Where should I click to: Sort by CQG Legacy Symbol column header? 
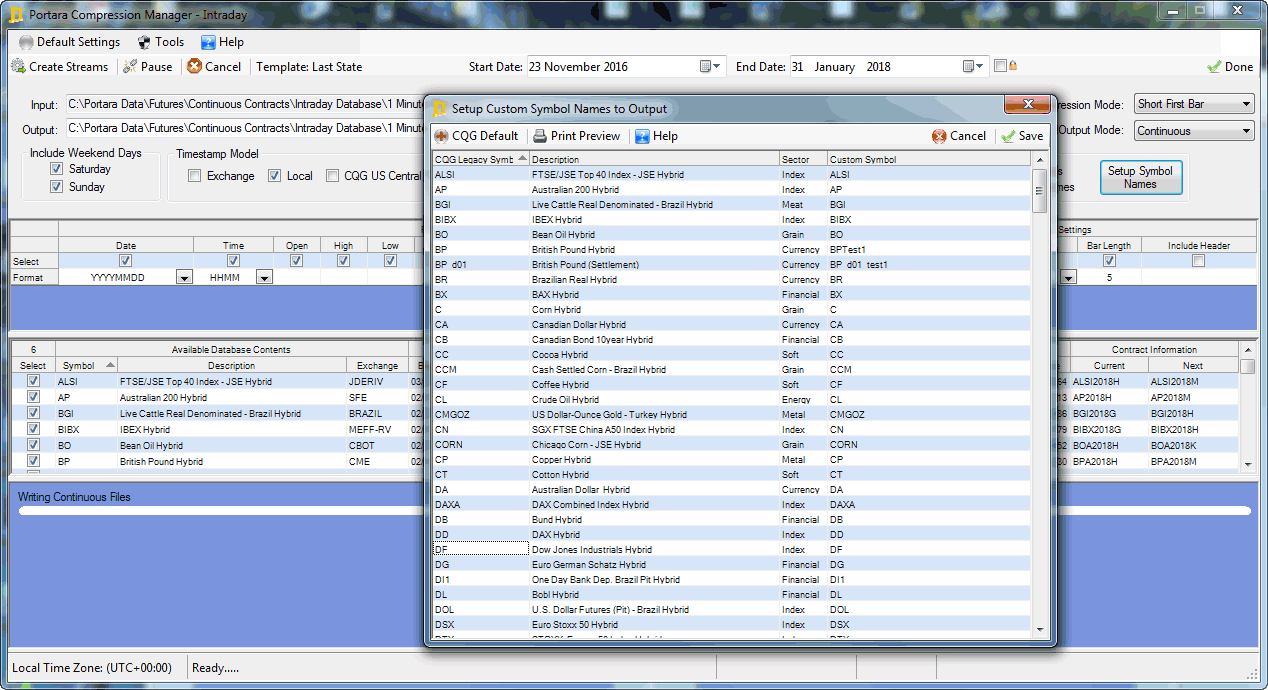click(x=480, y=159)
